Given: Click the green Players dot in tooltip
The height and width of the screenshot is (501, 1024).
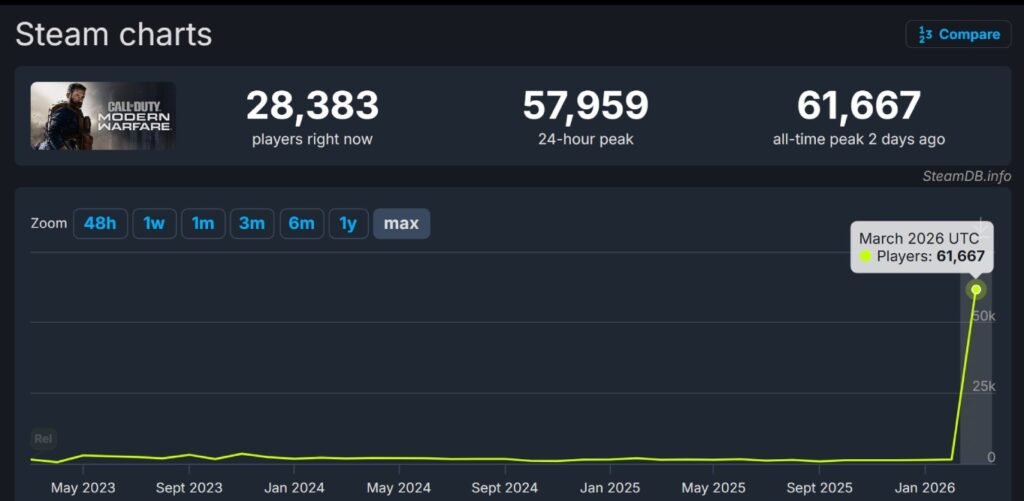Looking at the screenshot, I should pos(866,257).
